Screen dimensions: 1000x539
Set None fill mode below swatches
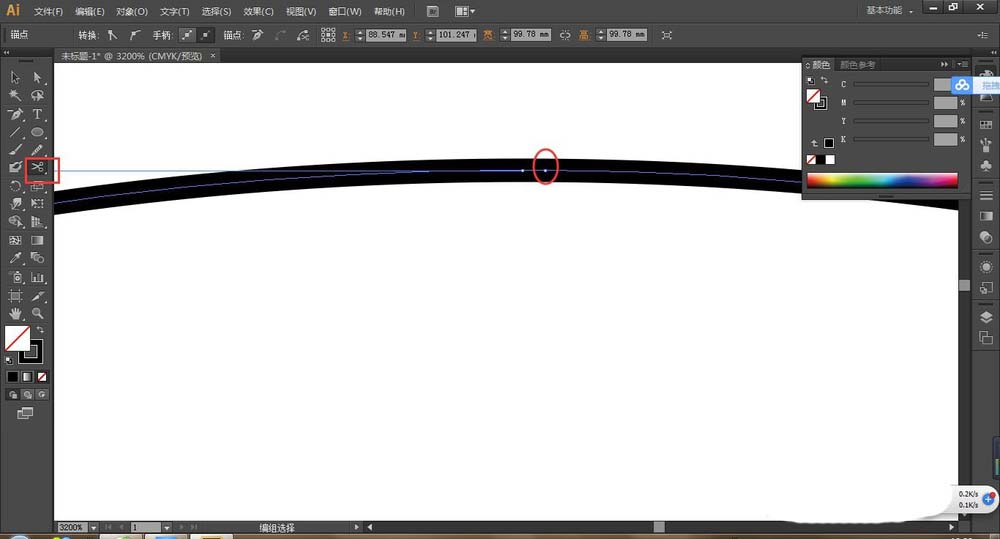pyautogui.click(x=42, y=377)
